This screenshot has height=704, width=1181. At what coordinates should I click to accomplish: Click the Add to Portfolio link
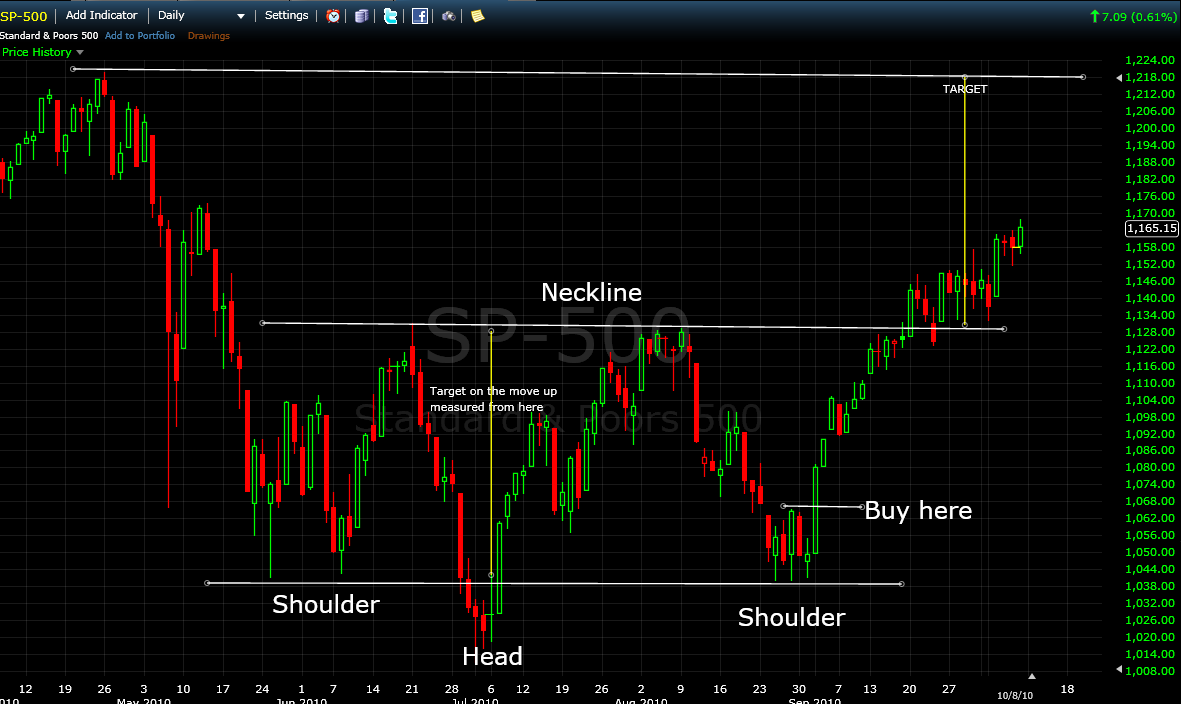140,35
